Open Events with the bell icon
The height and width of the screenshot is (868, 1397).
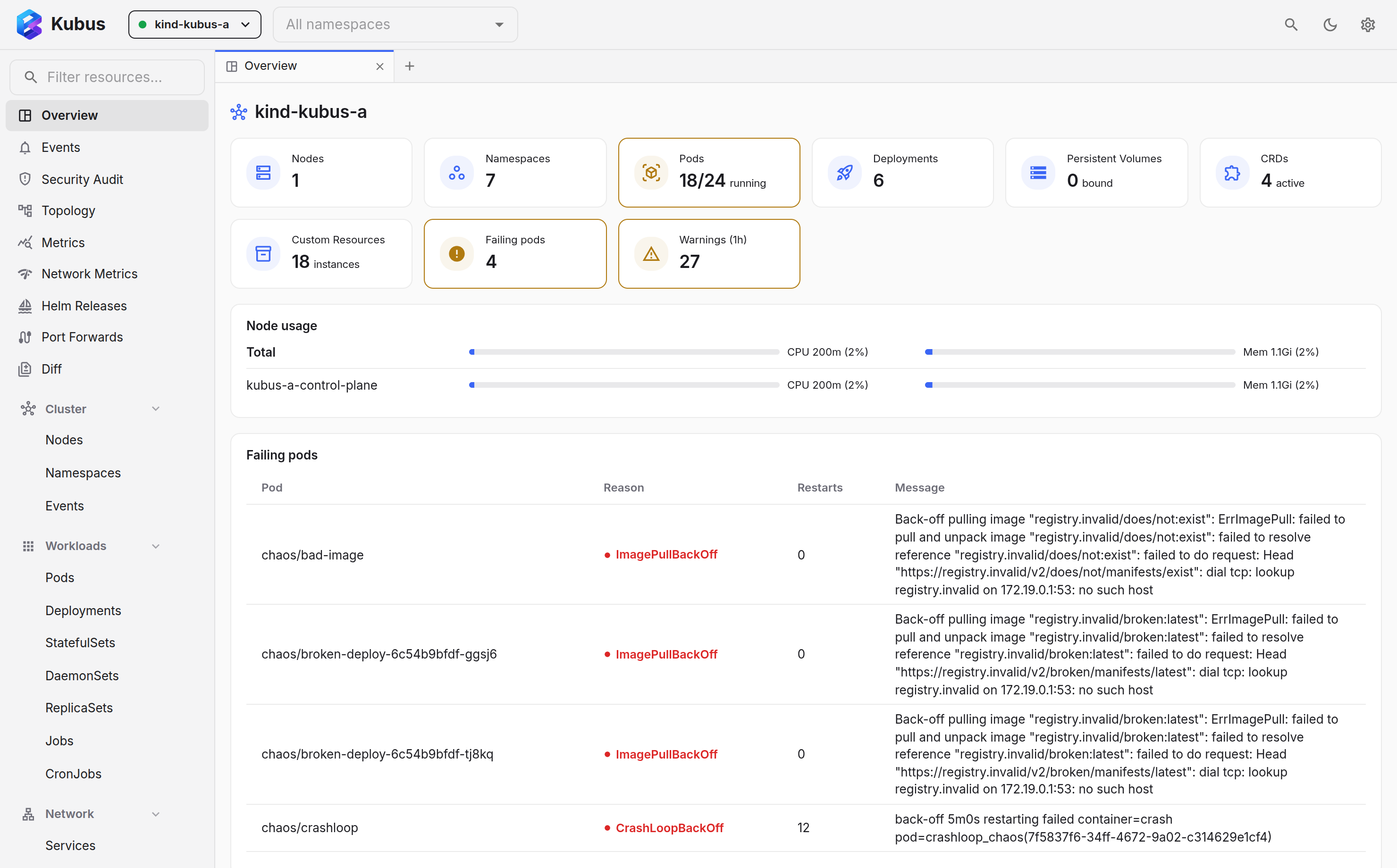(x=108, y=148)
